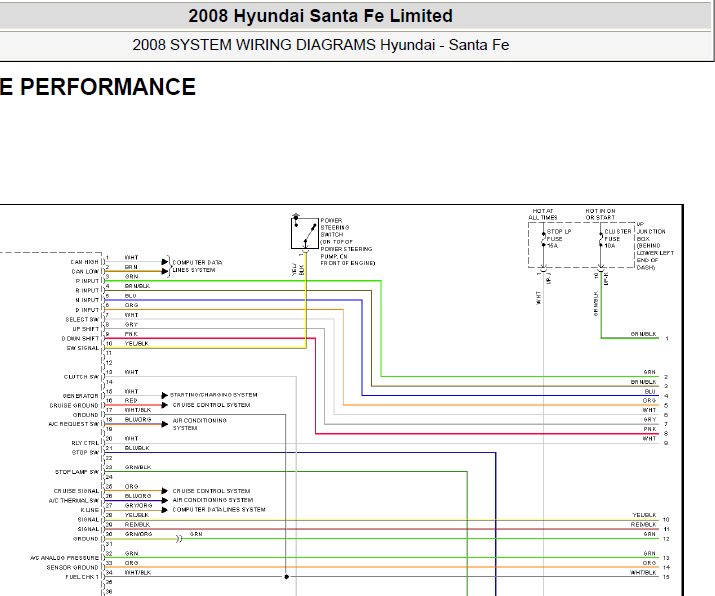Viewport: 715px width, 596px height.
Task: Click the 'UP SHIFT' pin label
Action: pyautogui.click(x=85, y=329)
